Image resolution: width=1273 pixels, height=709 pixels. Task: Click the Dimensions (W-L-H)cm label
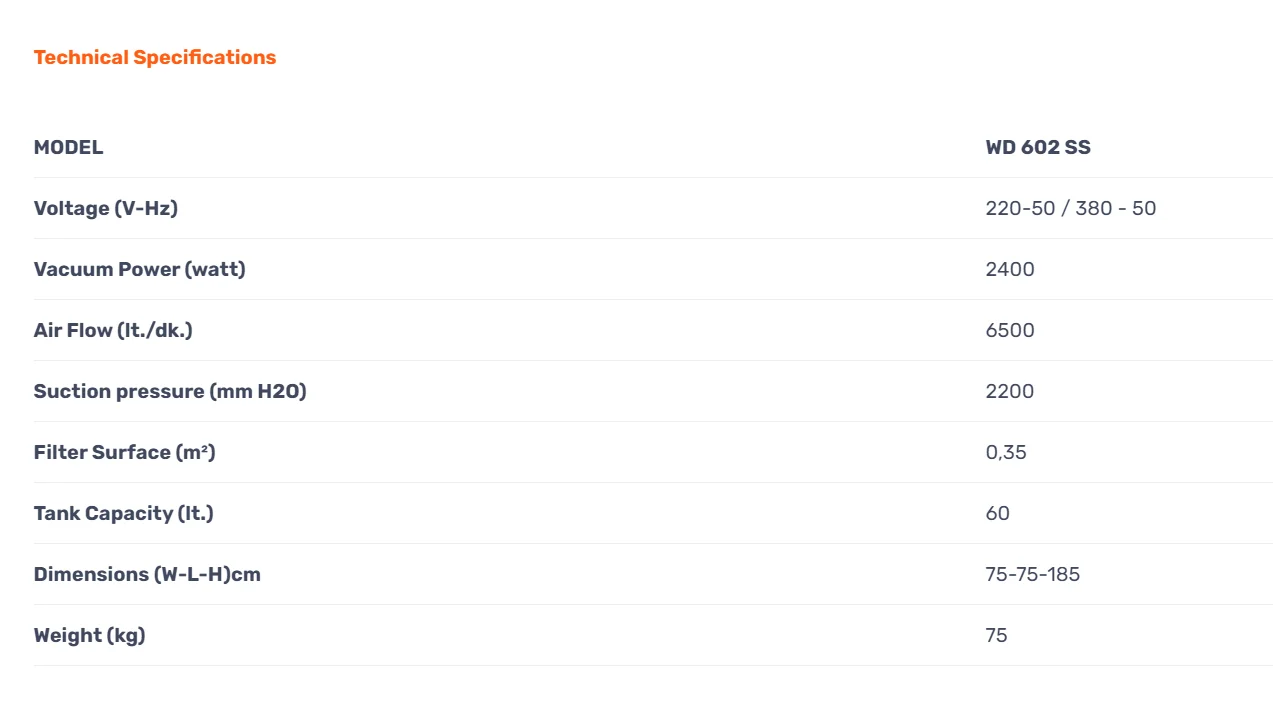(x=147, y=574)
